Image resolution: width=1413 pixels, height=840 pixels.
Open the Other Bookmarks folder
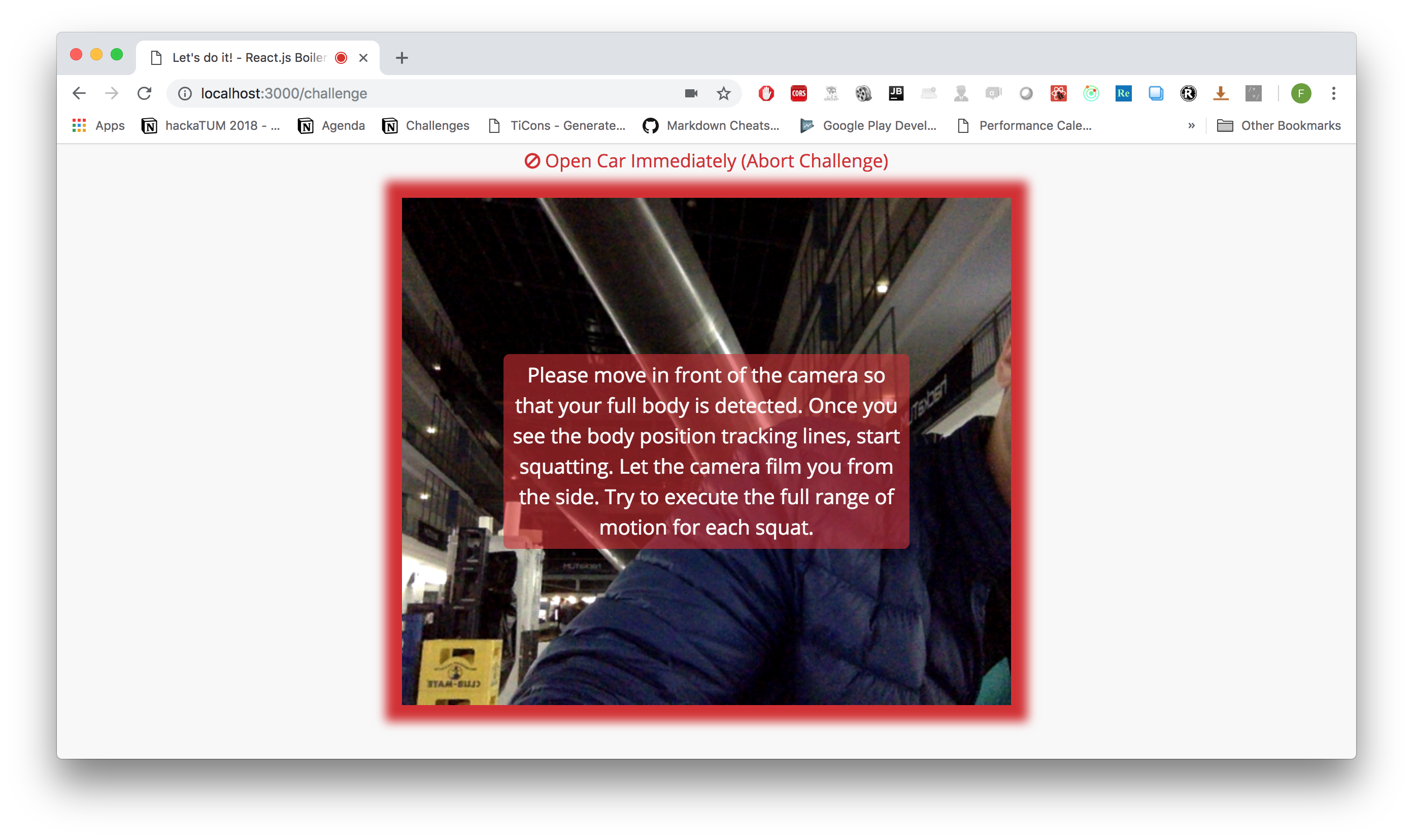coord(1278,126)
